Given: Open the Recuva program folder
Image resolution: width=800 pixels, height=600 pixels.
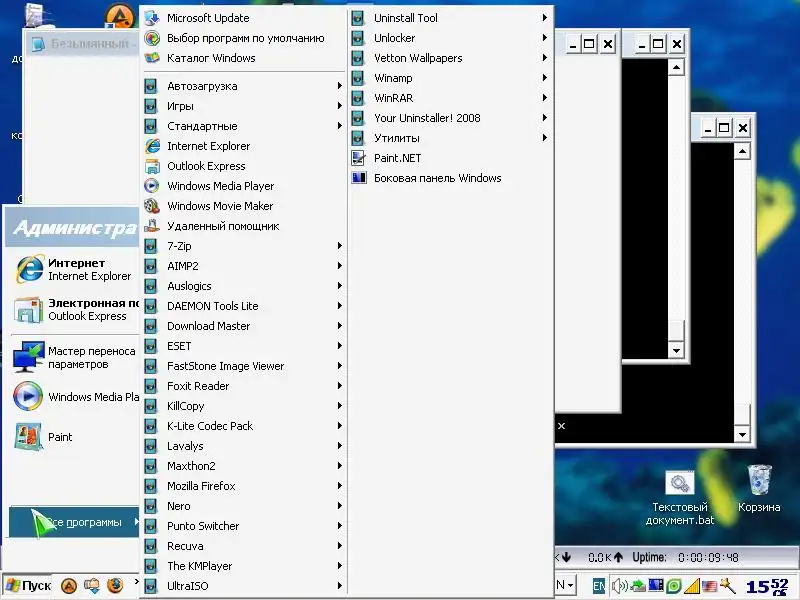Looking at the screenshot, I should (243, 546).
